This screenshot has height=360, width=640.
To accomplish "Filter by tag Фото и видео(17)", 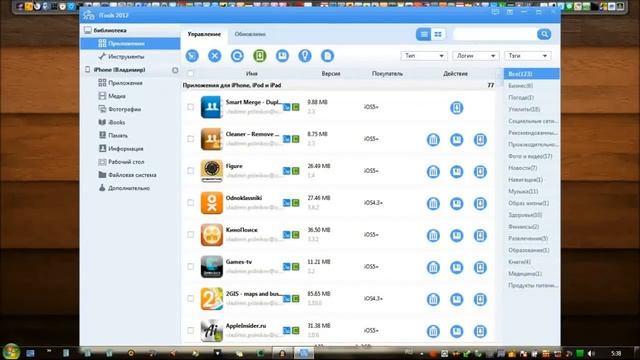I will coord(530,156).
